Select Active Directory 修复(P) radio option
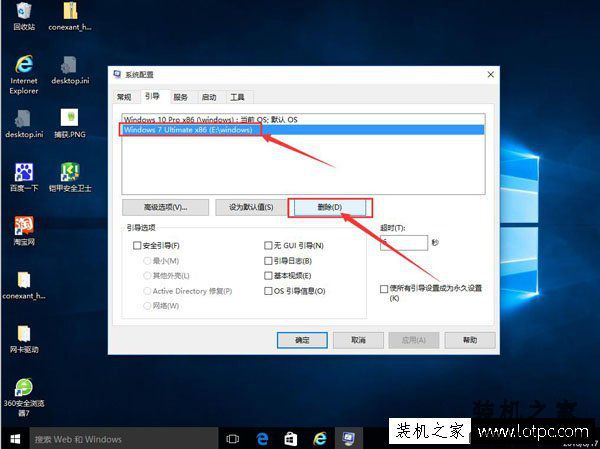Viewport: 600px width, 449px height. [147, 291]
